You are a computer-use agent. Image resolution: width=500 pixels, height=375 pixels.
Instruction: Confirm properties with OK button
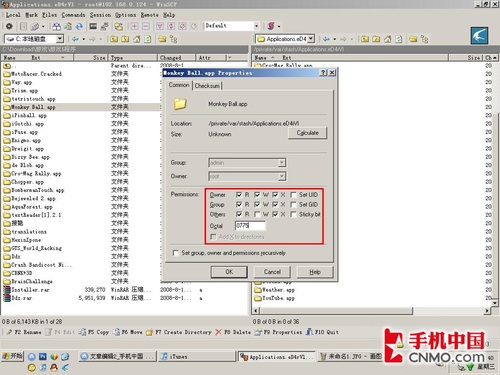click(229, 272)
